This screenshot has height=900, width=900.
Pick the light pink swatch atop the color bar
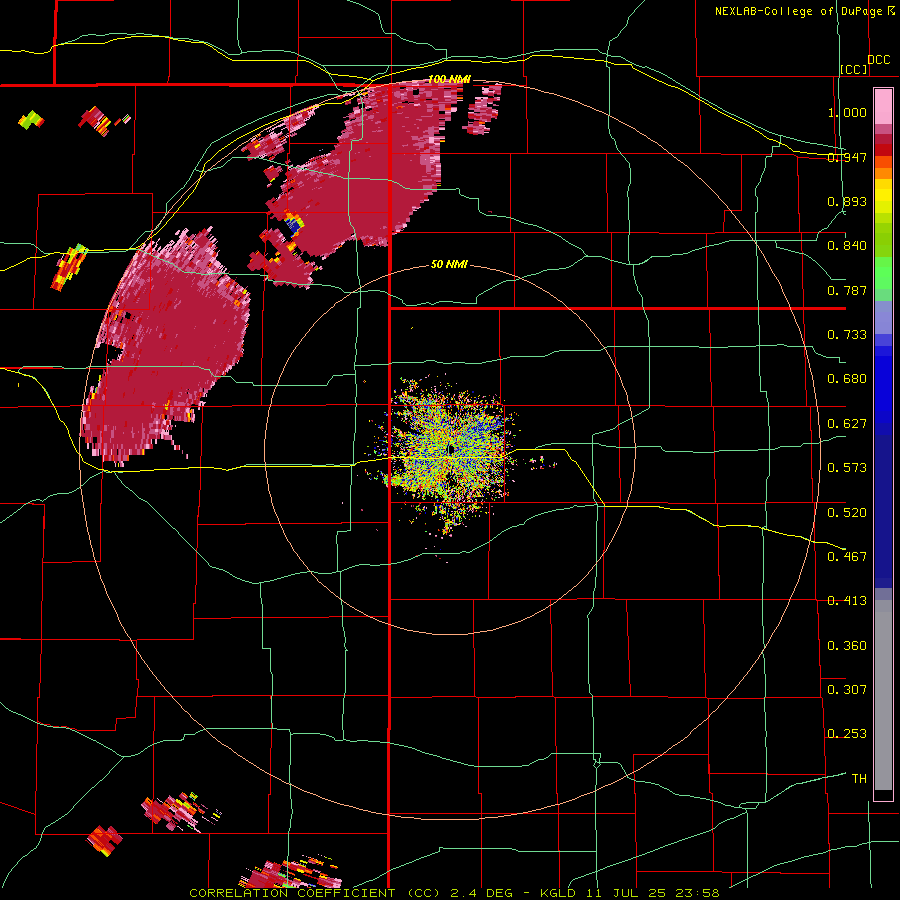[883, 107]
